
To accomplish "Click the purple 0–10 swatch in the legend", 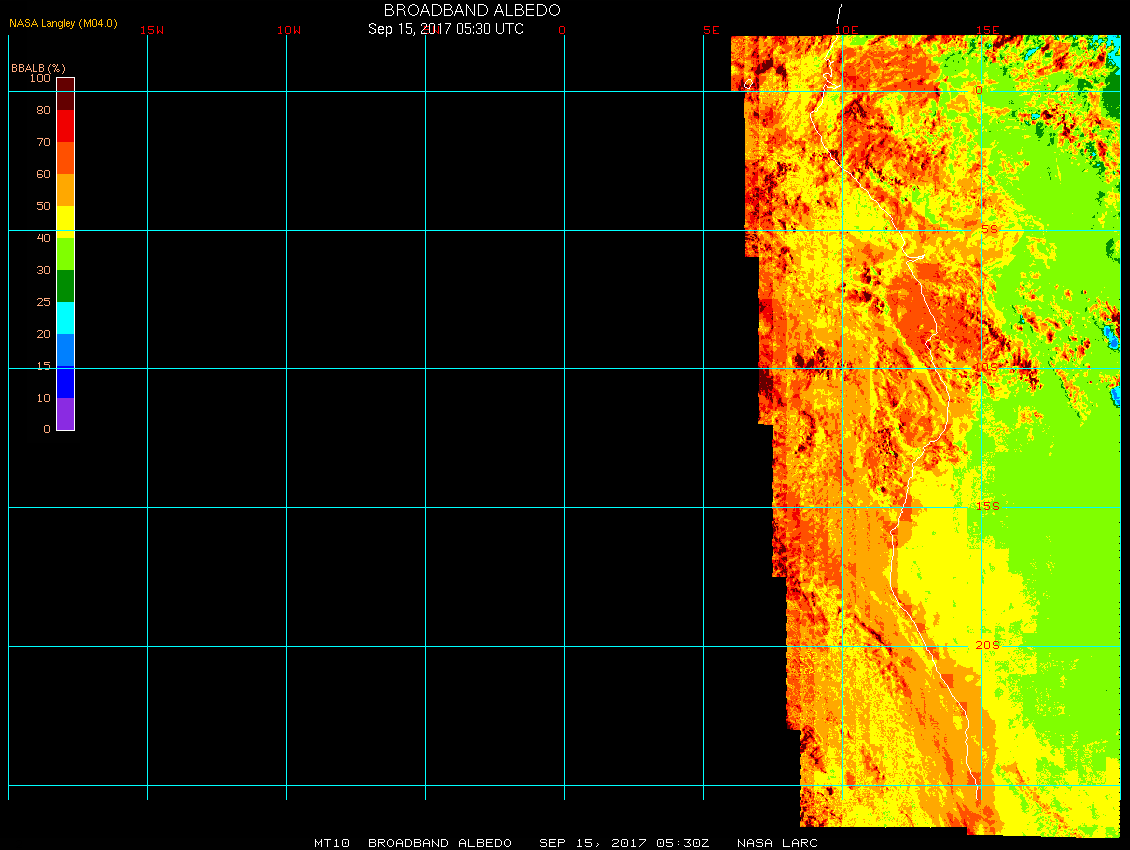I will point(65,414).
